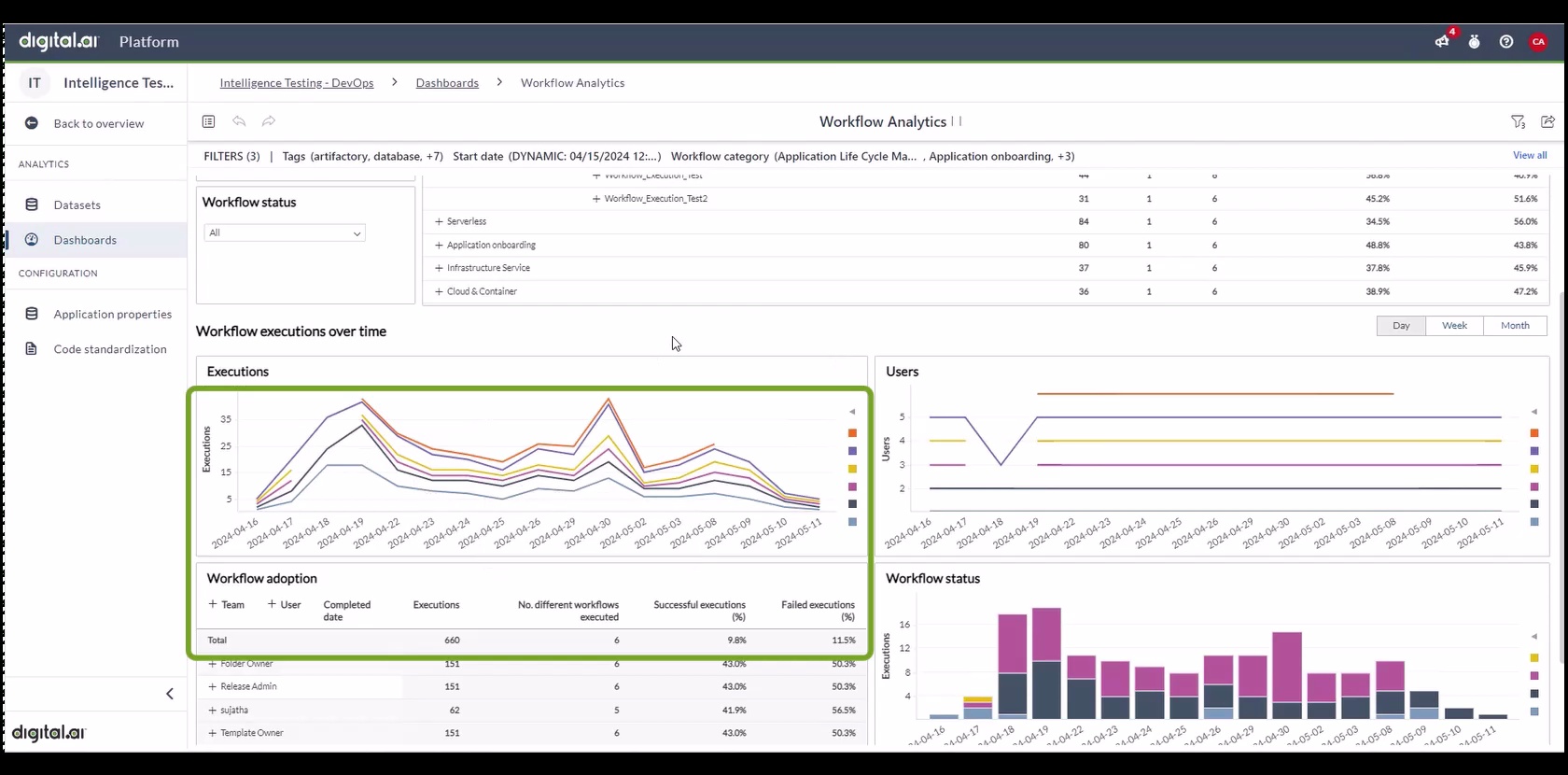Click View all filters link
The height and width of the screenshot is (775, 1568).
point(1530,155)
